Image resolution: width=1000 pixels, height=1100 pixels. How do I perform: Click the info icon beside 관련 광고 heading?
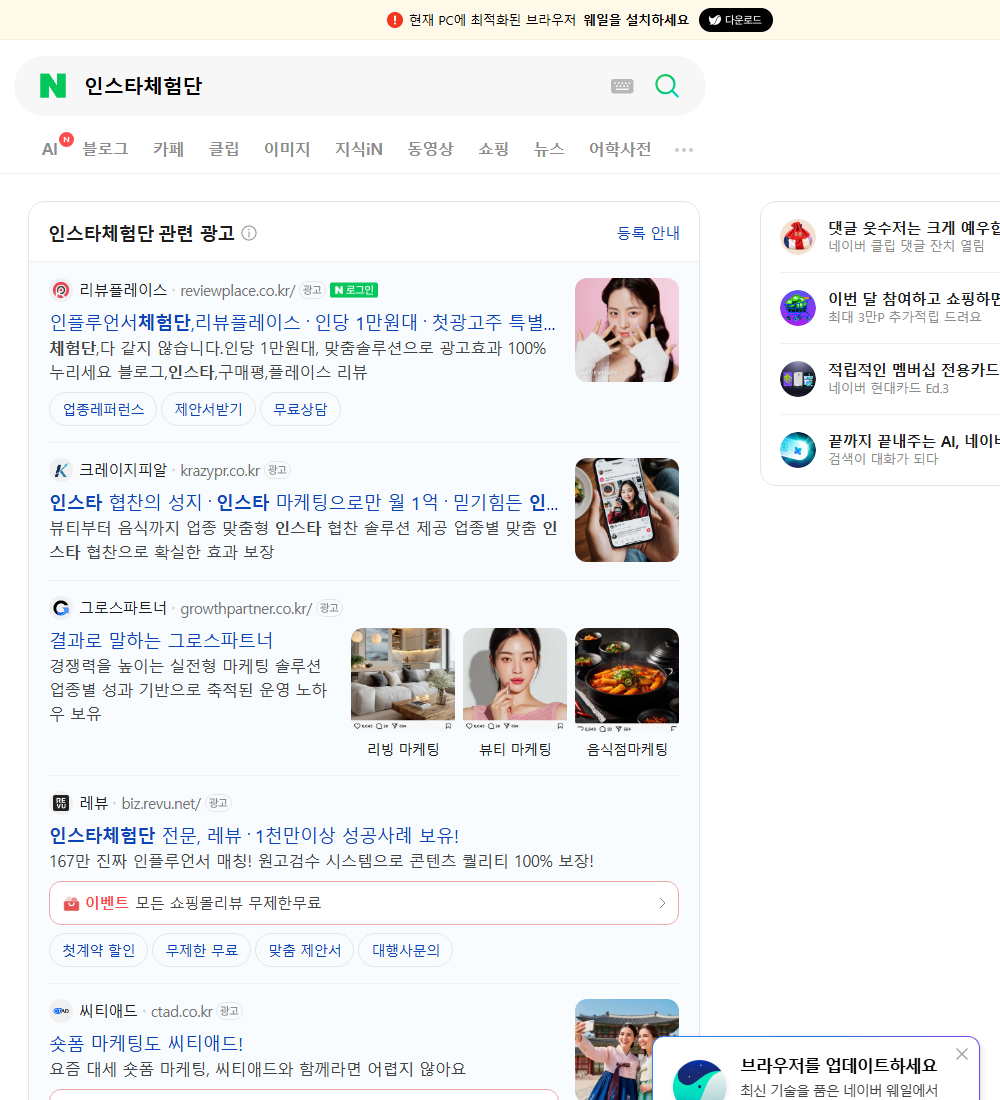click(249, 233)
